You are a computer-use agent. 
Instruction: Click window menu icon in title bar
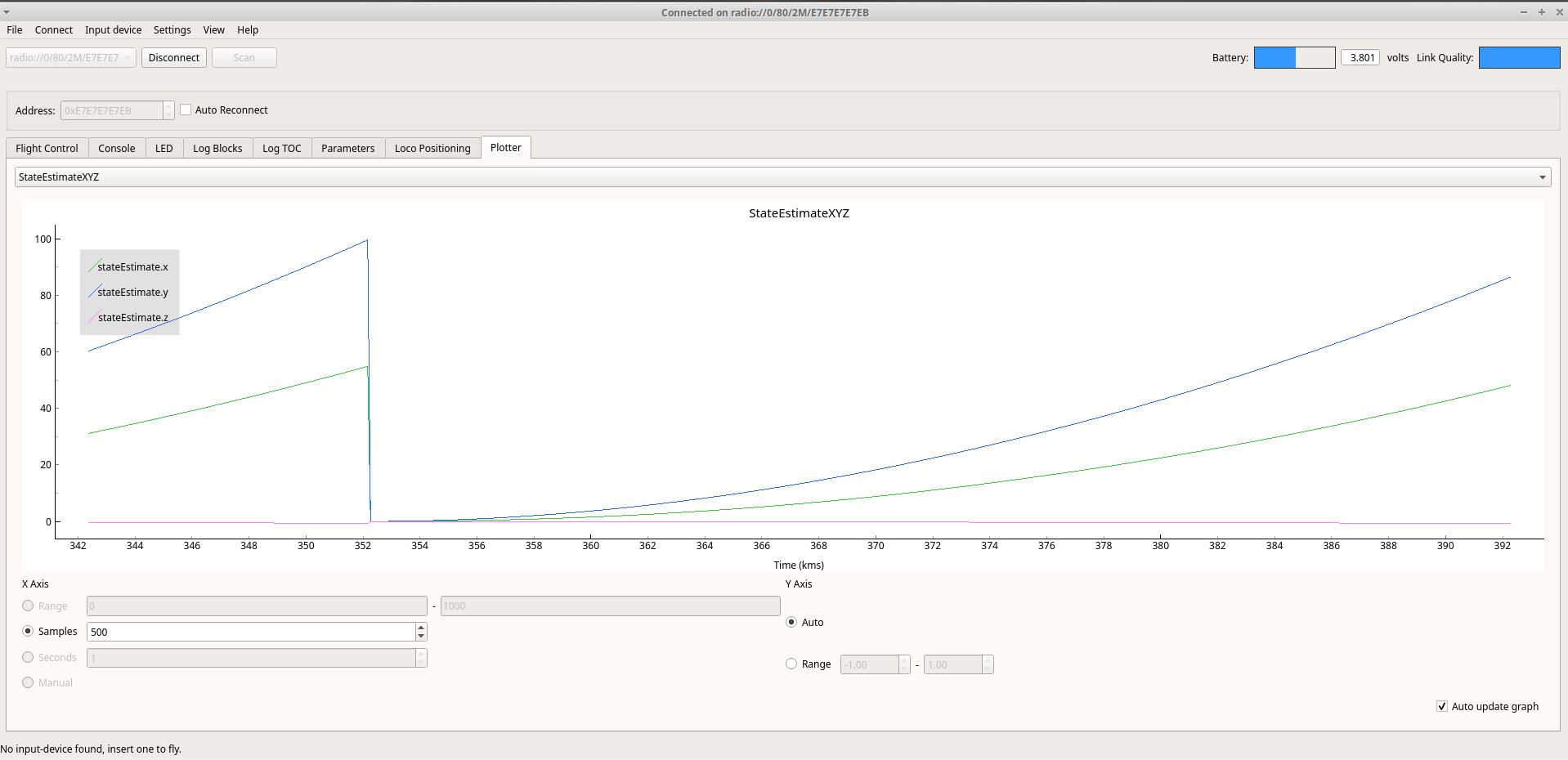[7, 12]
